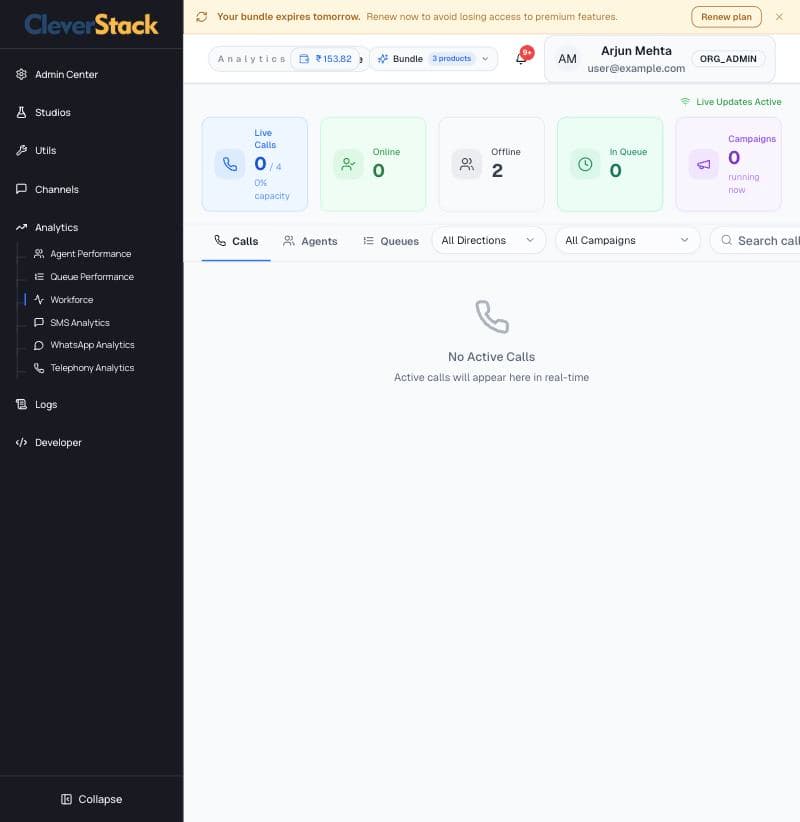The width and height of the screenshot is (800, 822).
Task: Click the Collapse sidebar label
Action: click(100, 799)
